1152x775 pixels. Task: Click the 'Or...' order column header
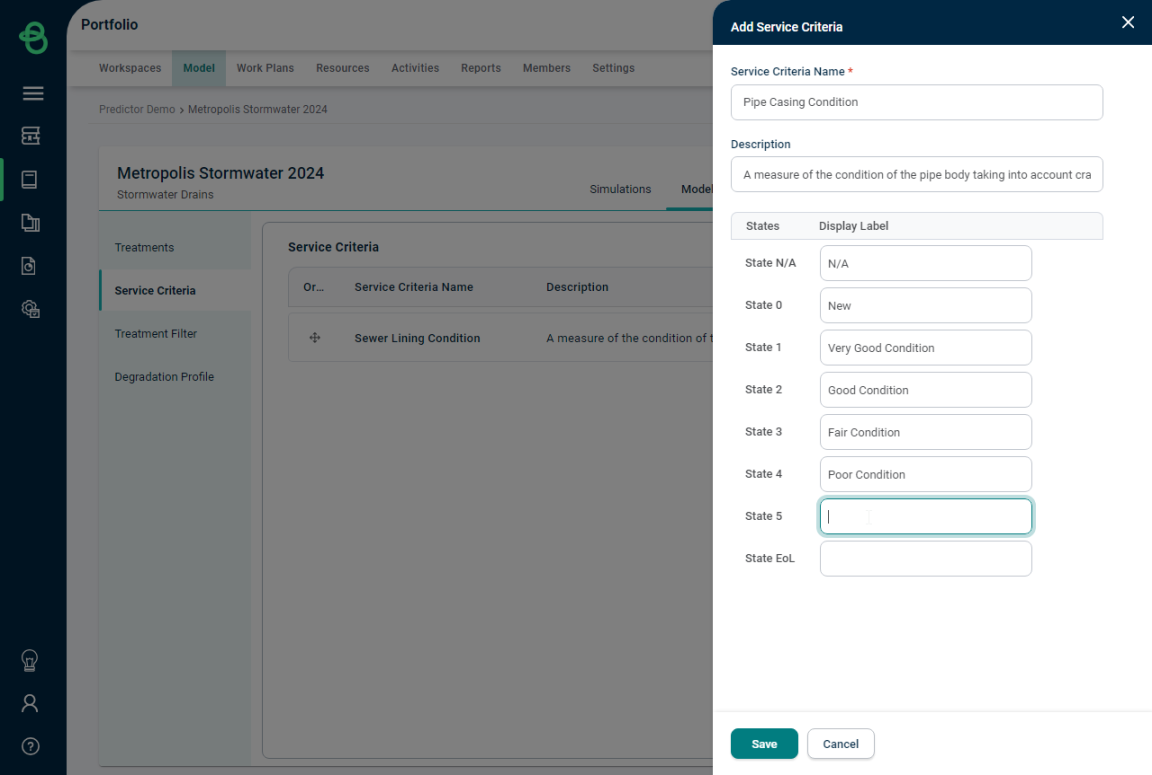pos(314,287)
